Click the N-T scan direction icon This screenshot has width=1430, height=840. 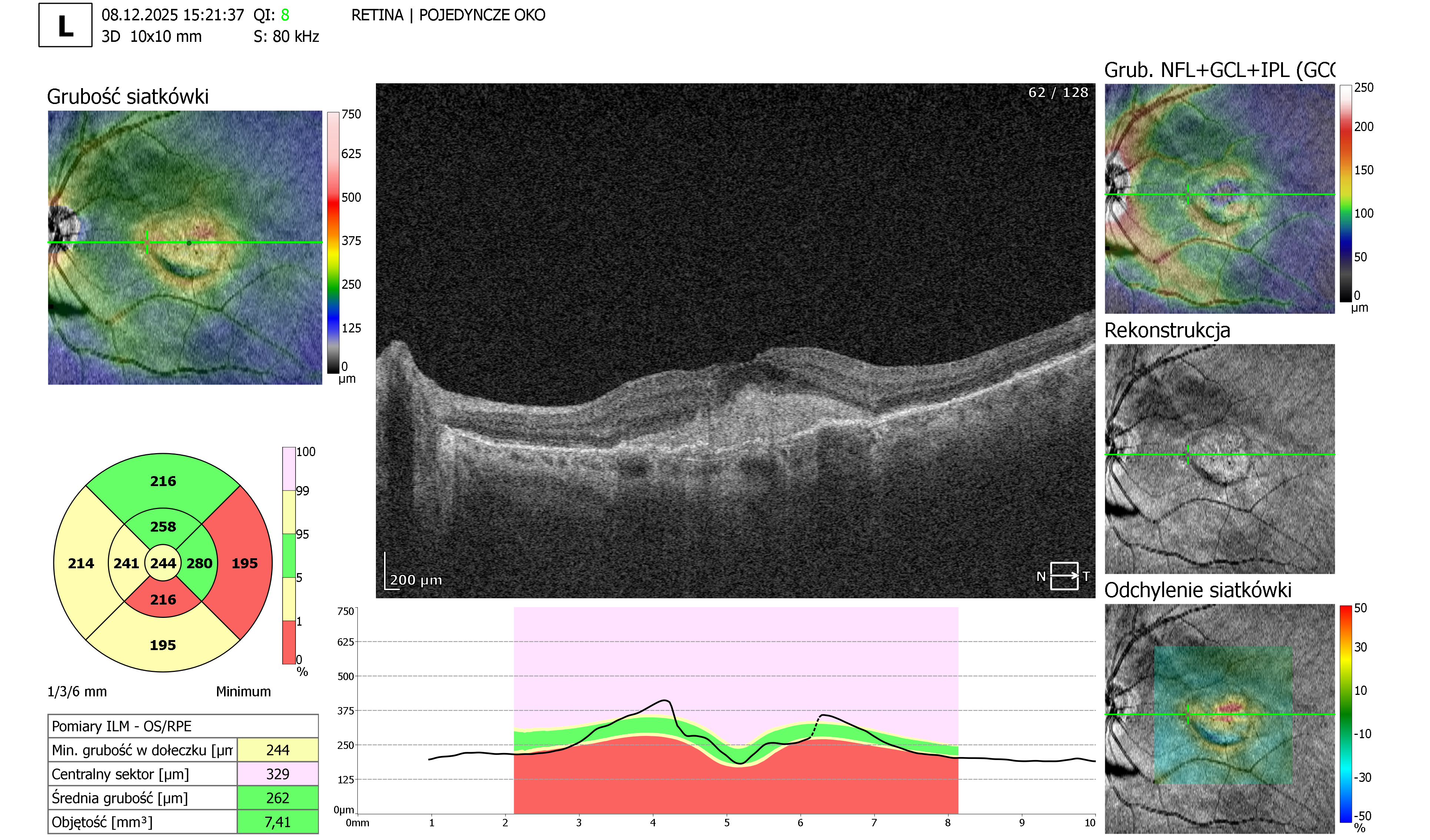pos(1063,576)
